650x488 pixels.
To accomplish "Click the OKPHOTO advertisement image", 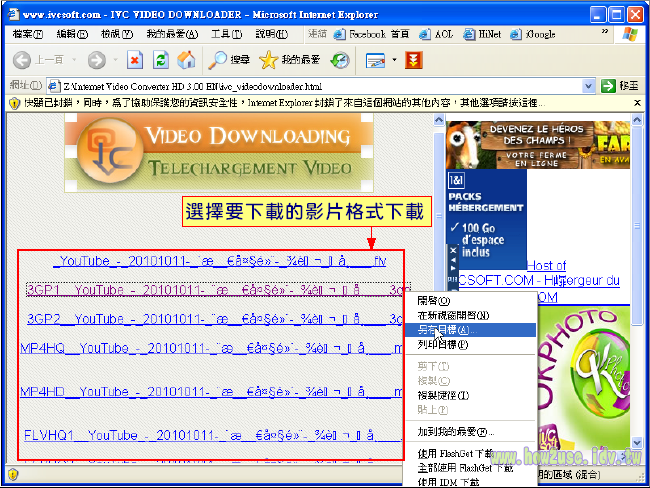I will (584, 377).
